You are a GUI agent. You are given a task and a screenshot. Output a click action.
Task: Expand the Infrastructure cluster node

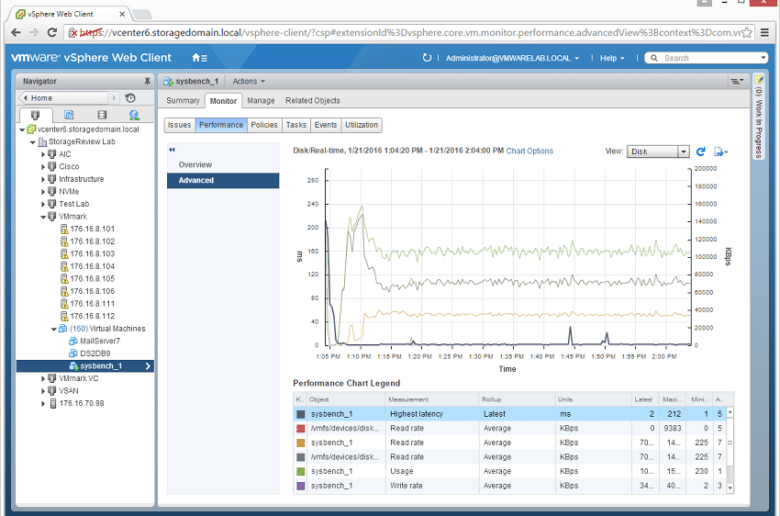(x=43, y=179)
